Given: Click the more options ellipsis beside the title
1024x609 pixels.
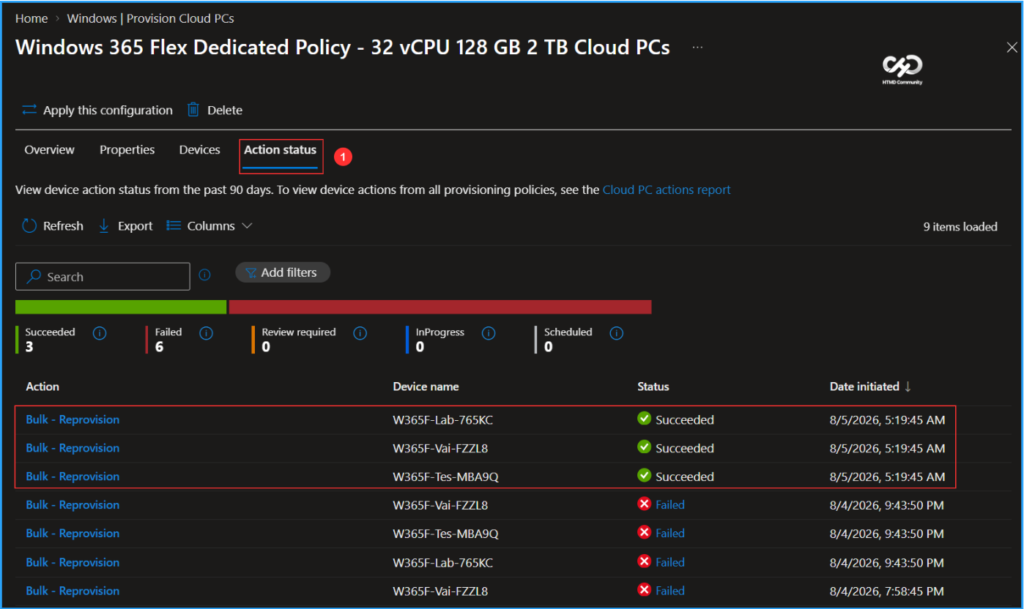Looking at the screenshot, I should (697, 47).
